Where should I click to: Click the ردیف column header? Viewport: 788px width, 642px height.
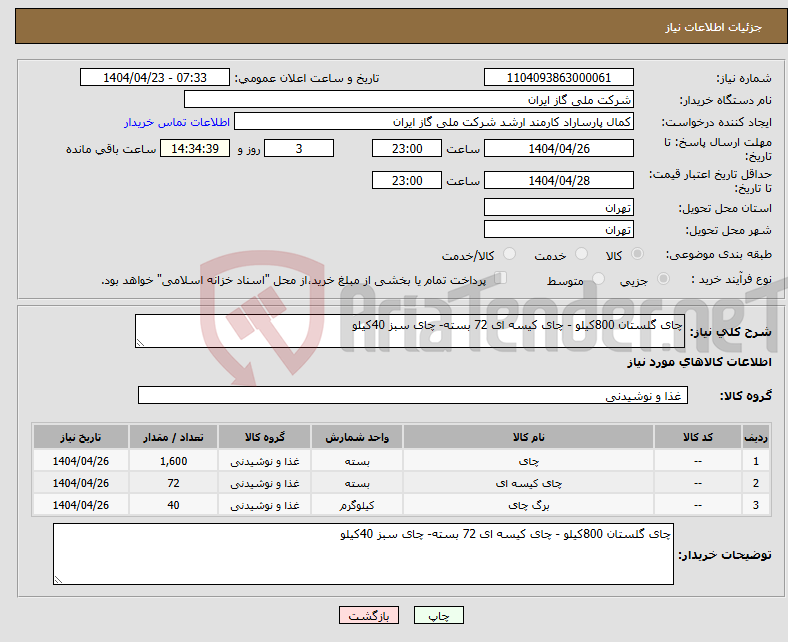(756, 437)
